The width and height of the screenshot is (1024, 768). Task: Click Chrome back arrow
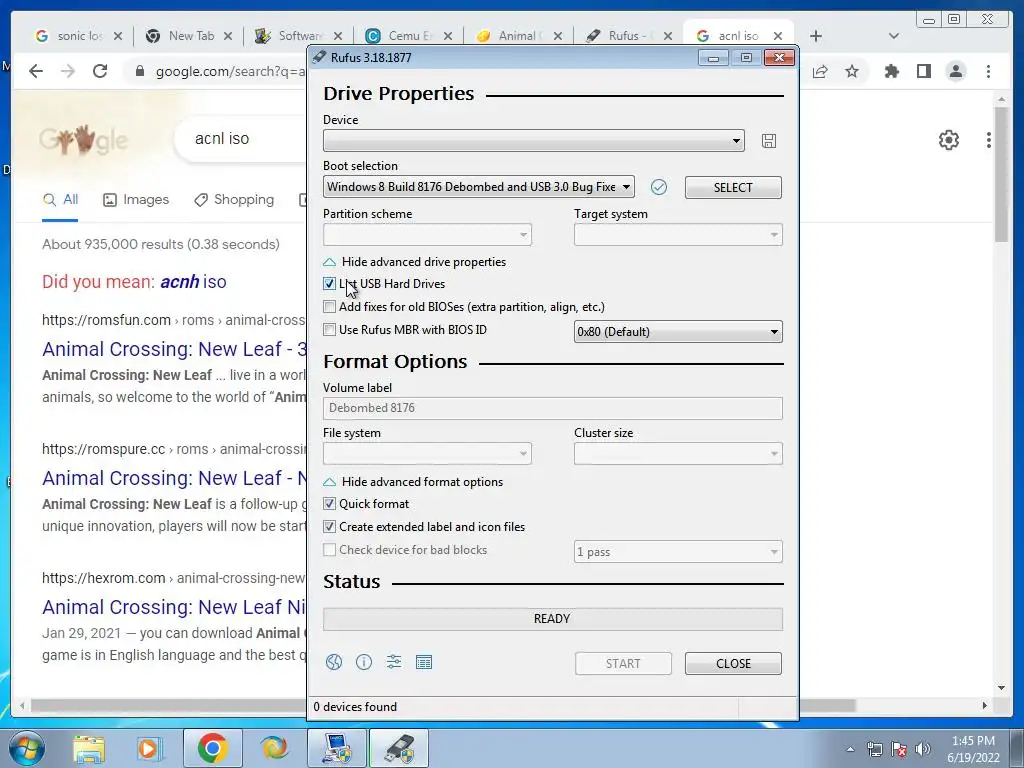click(x=36, y=71)
